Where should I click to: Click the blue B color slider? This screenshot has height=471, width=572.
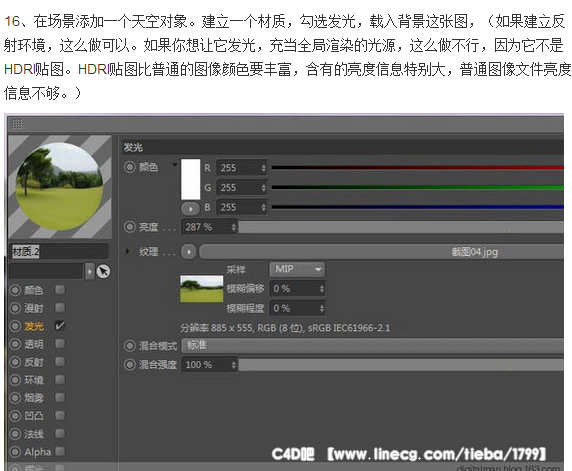[418, 207]
